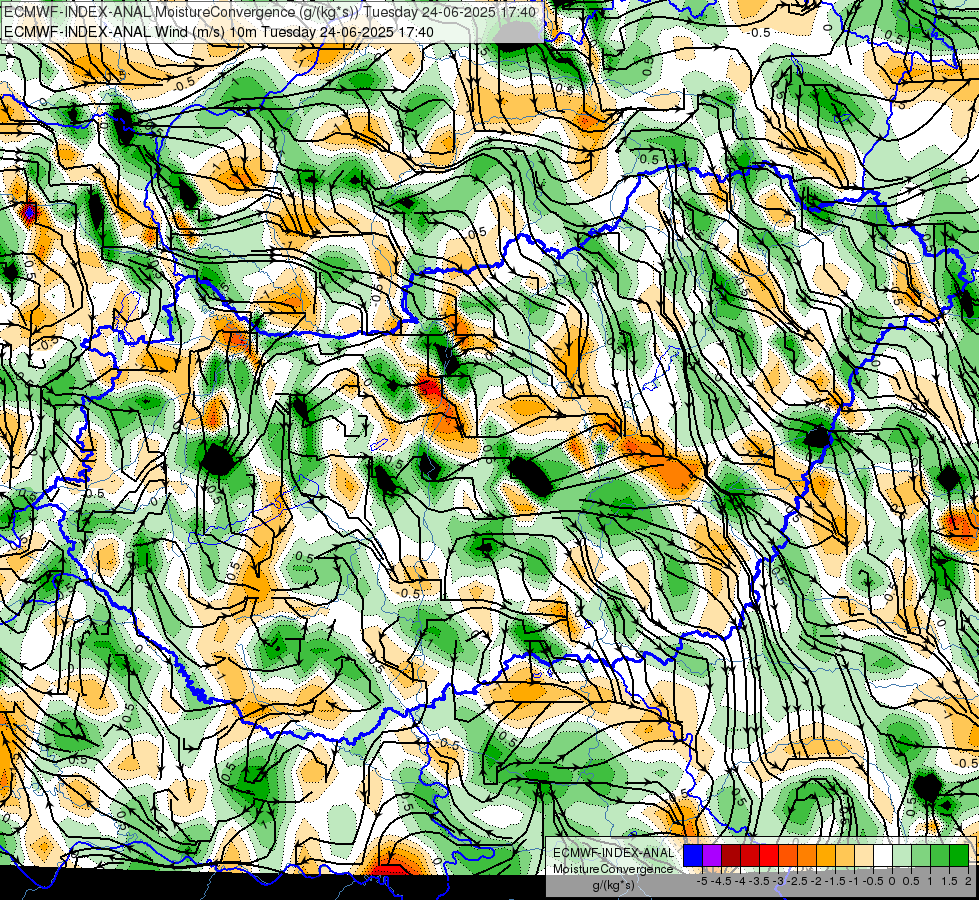The height and width of the screenshot is (900, 979).
Task: Pick the palest green legend swatch
Action: [x=902, y=855]
